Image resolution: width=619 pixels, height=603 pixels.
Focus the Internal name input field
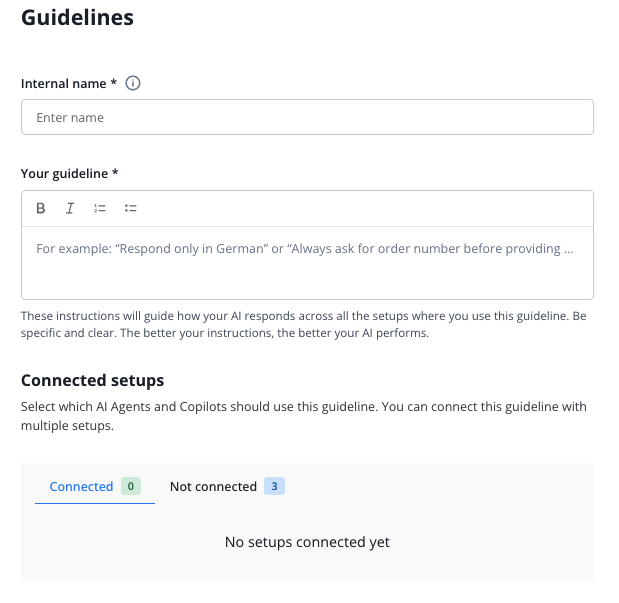point(307,117)
